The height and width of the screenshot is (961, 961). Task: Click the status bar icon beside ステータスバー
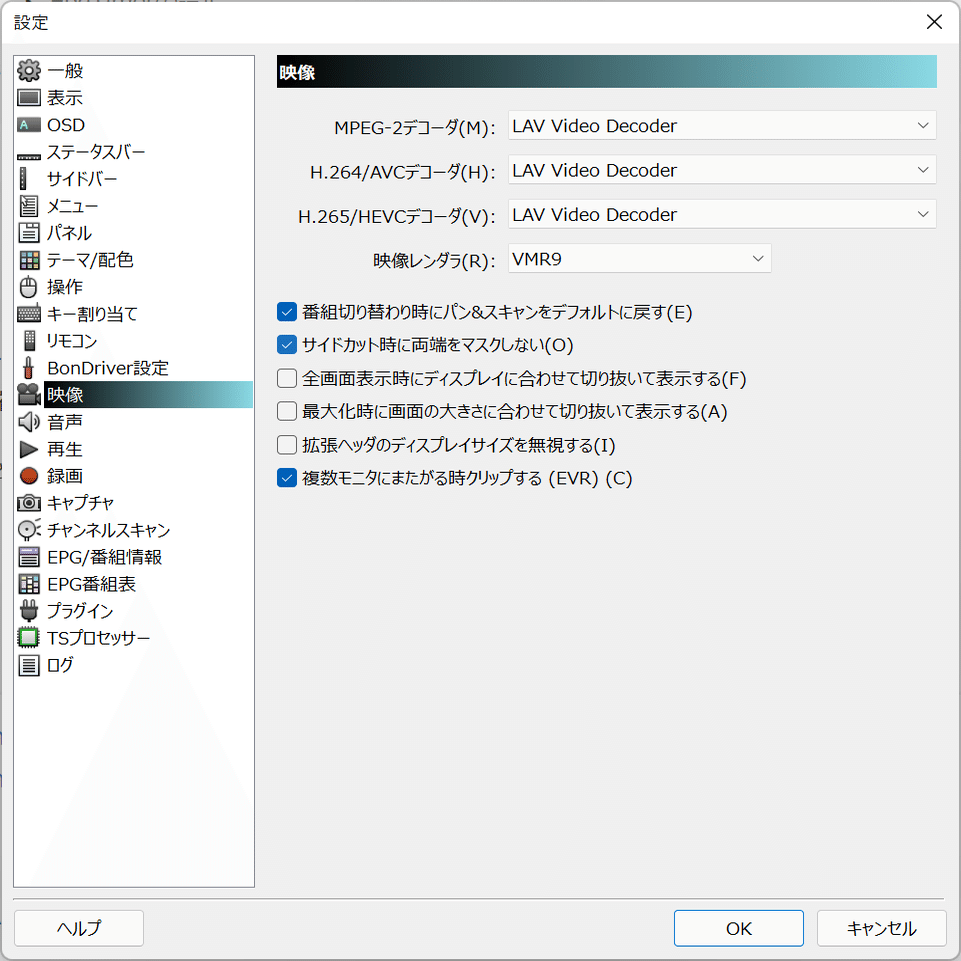(x=29, y=156)
